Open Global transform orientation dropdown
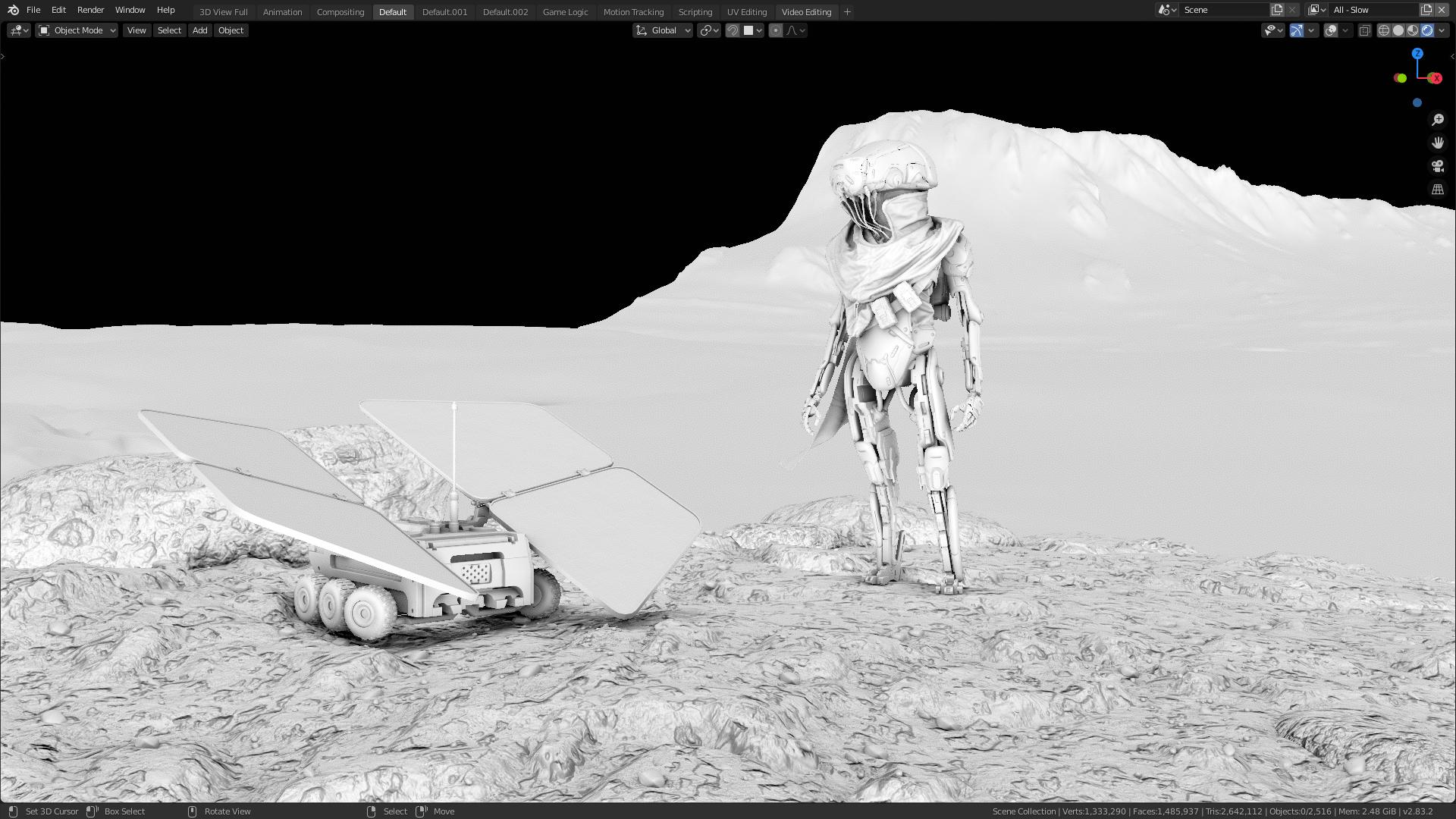1456x819 pixels. coord(663,30)
